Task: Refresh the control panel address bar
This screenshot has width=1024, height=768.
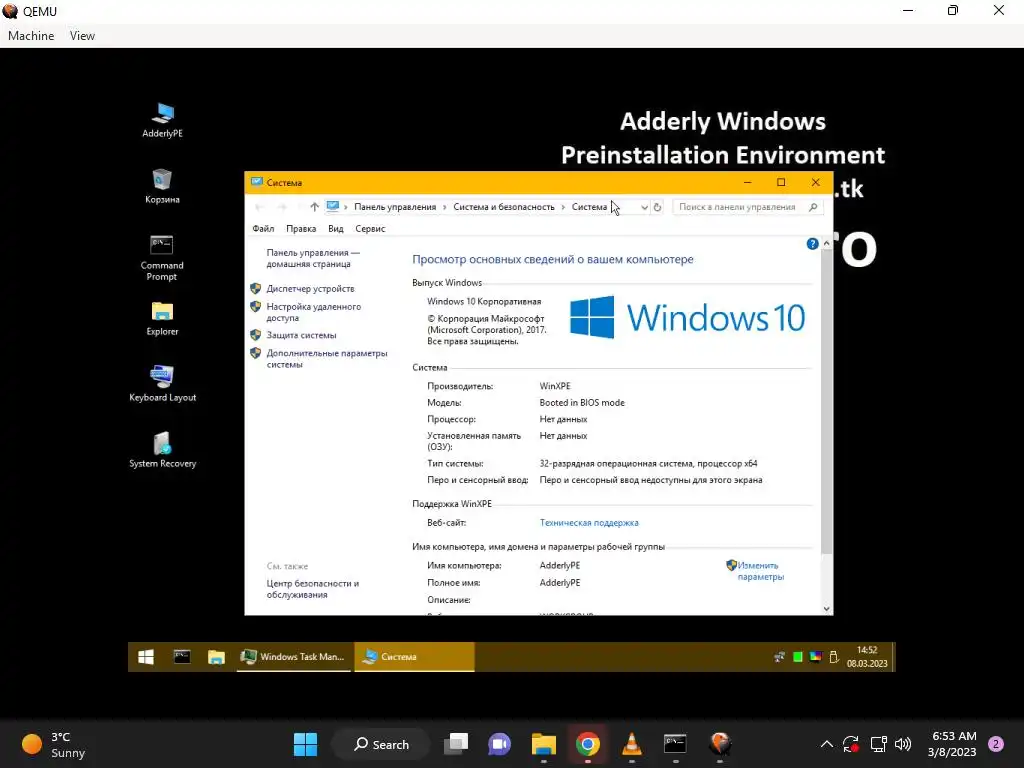Action: click(658, 207)
